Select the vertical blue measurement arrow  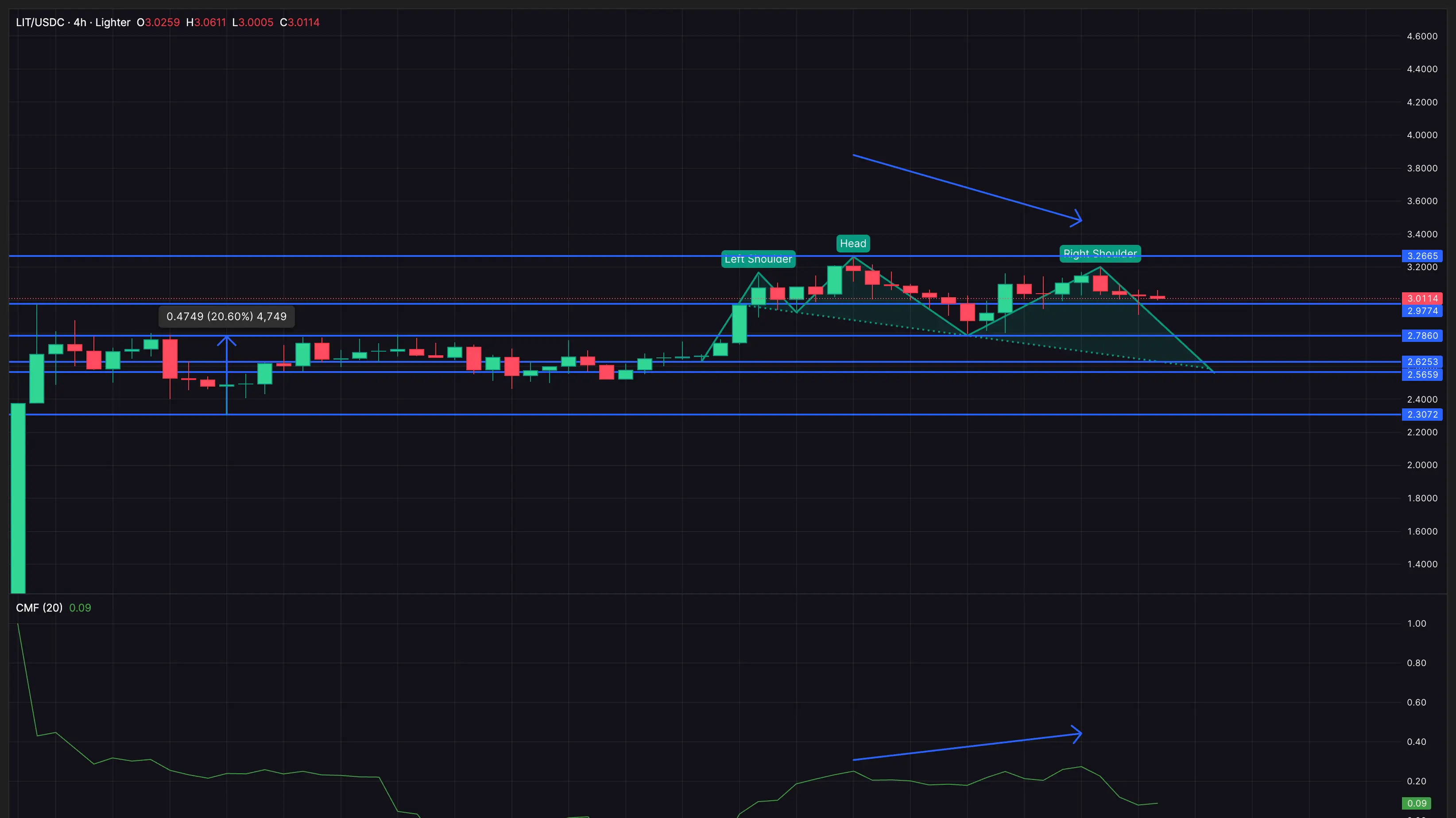[227, 376]
